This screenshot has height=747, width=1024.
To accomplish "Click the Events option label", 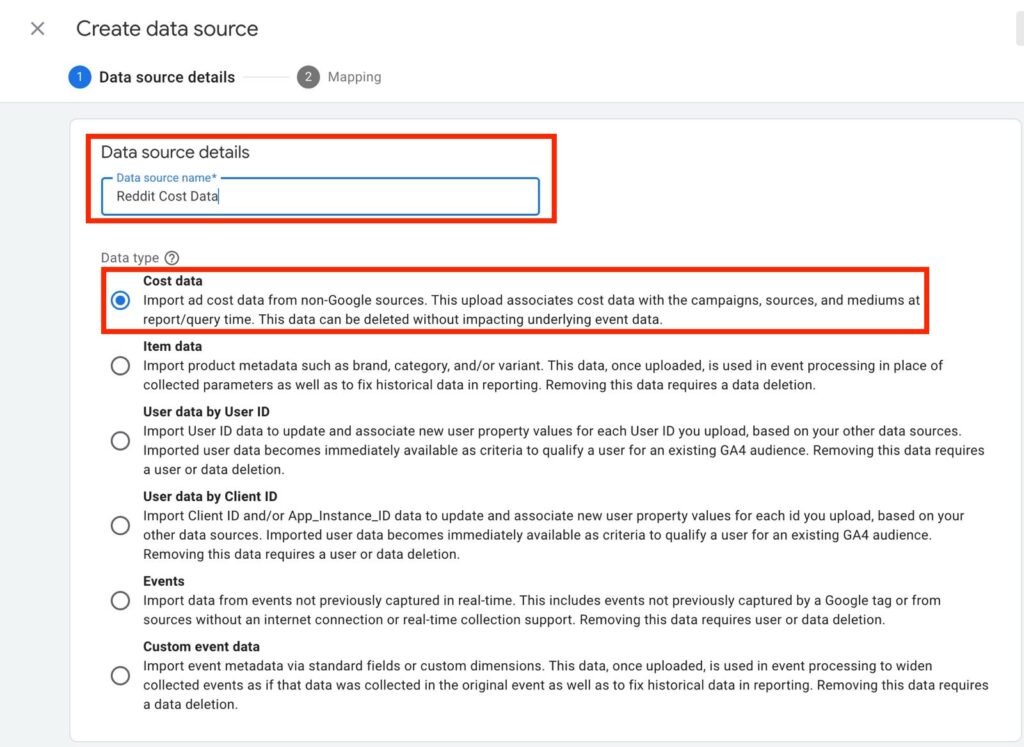I will coord(164,581).
